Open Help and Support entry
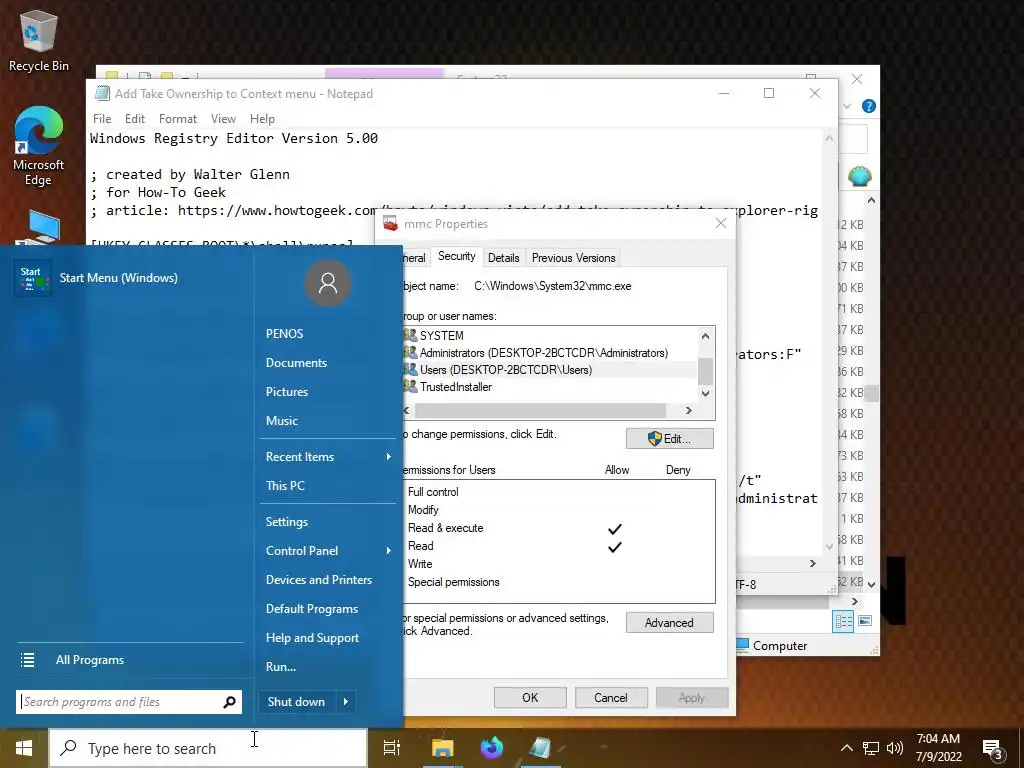 pyautogui.click(x=312, y=638)
